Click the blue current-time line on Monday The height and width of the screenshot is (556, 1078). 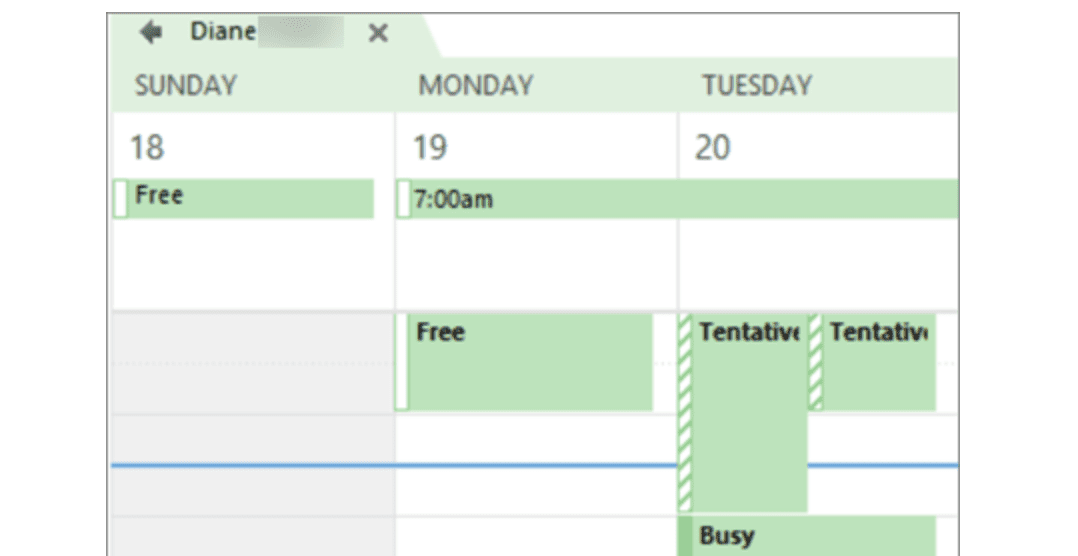536,465
